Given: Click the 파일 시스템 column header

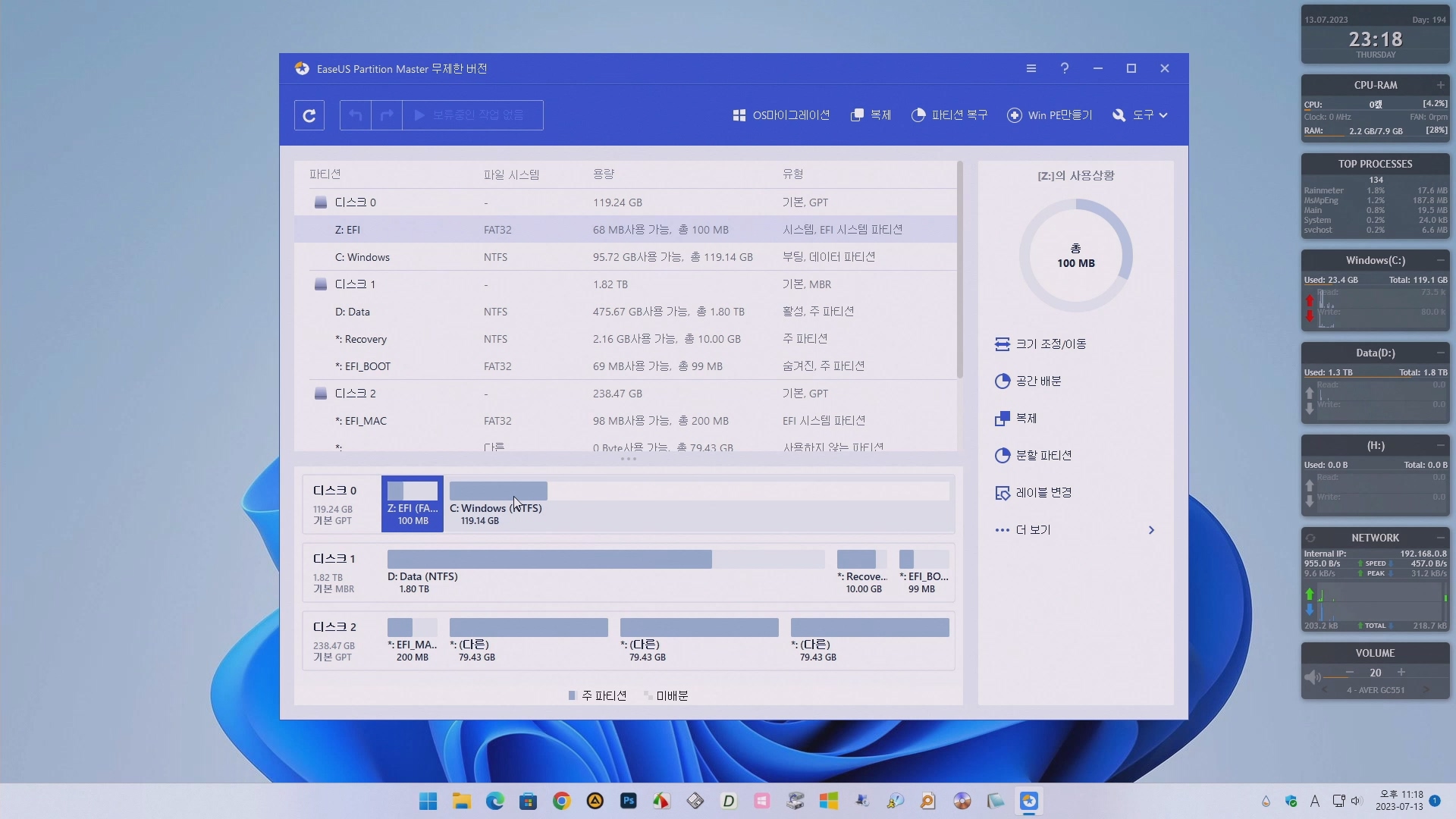Looking at the screenshot, I should point(511,174).
